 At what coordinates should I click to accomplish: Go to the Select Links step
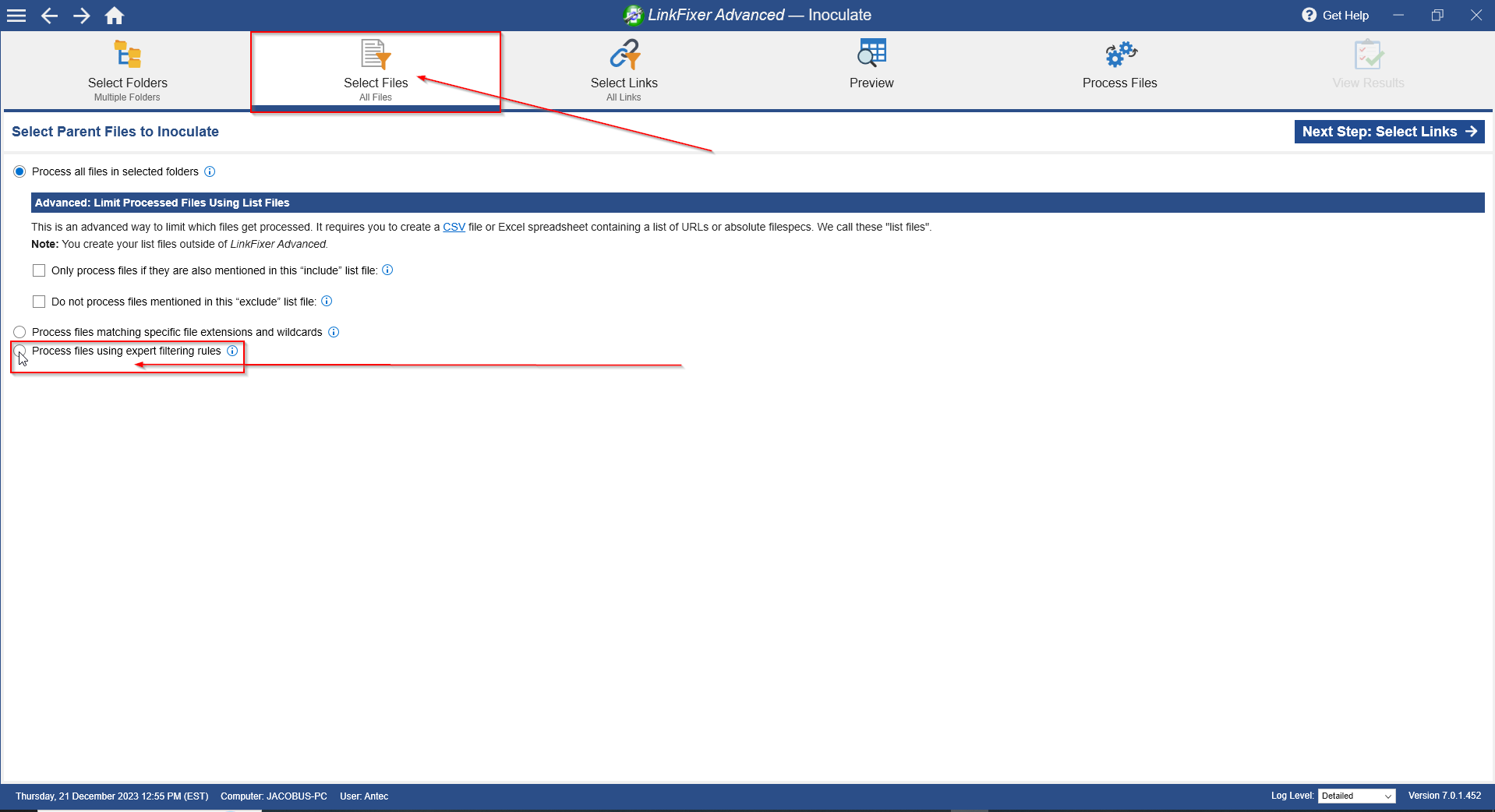[x=624, y=70]
